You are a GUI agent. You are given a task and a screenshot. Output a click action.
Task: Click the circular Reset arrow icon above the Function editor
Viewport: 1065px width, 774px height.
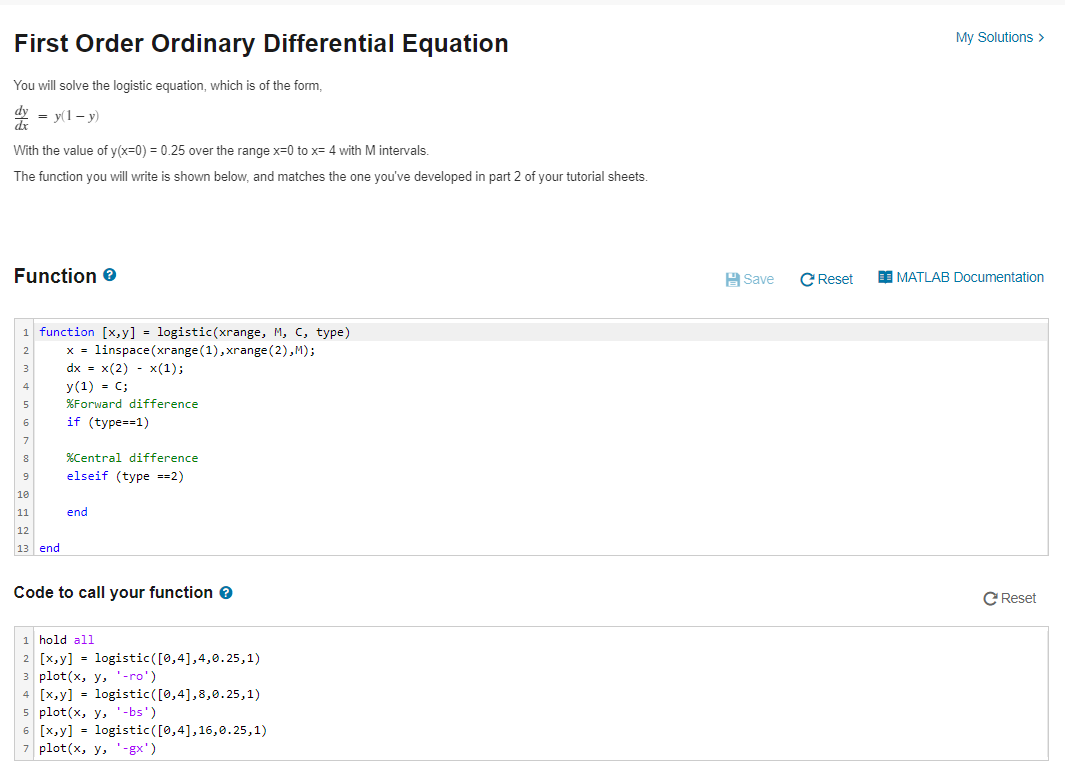807,278
